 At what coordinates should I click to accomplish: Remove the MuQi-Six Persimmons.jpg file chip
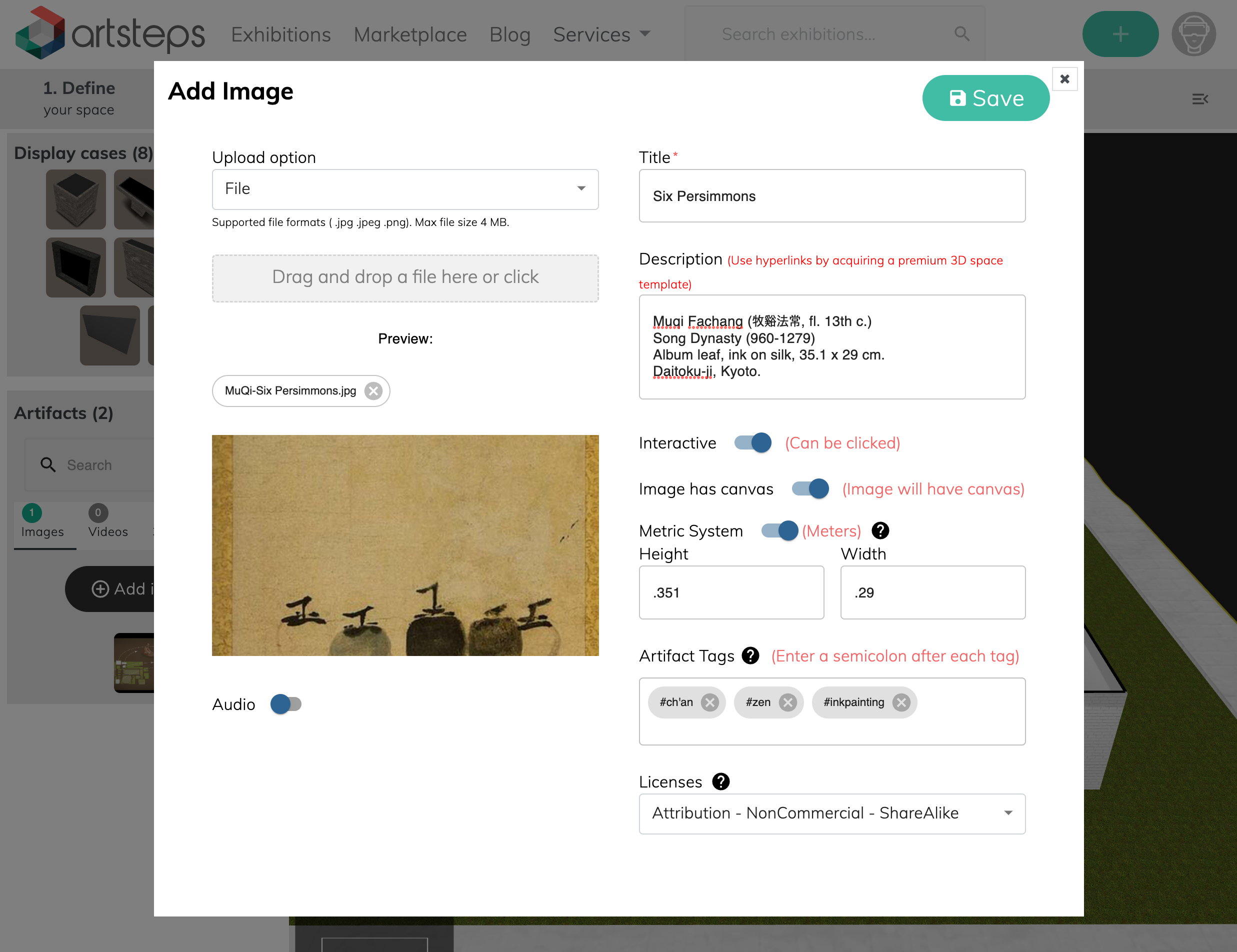click(x=373, y=391)
